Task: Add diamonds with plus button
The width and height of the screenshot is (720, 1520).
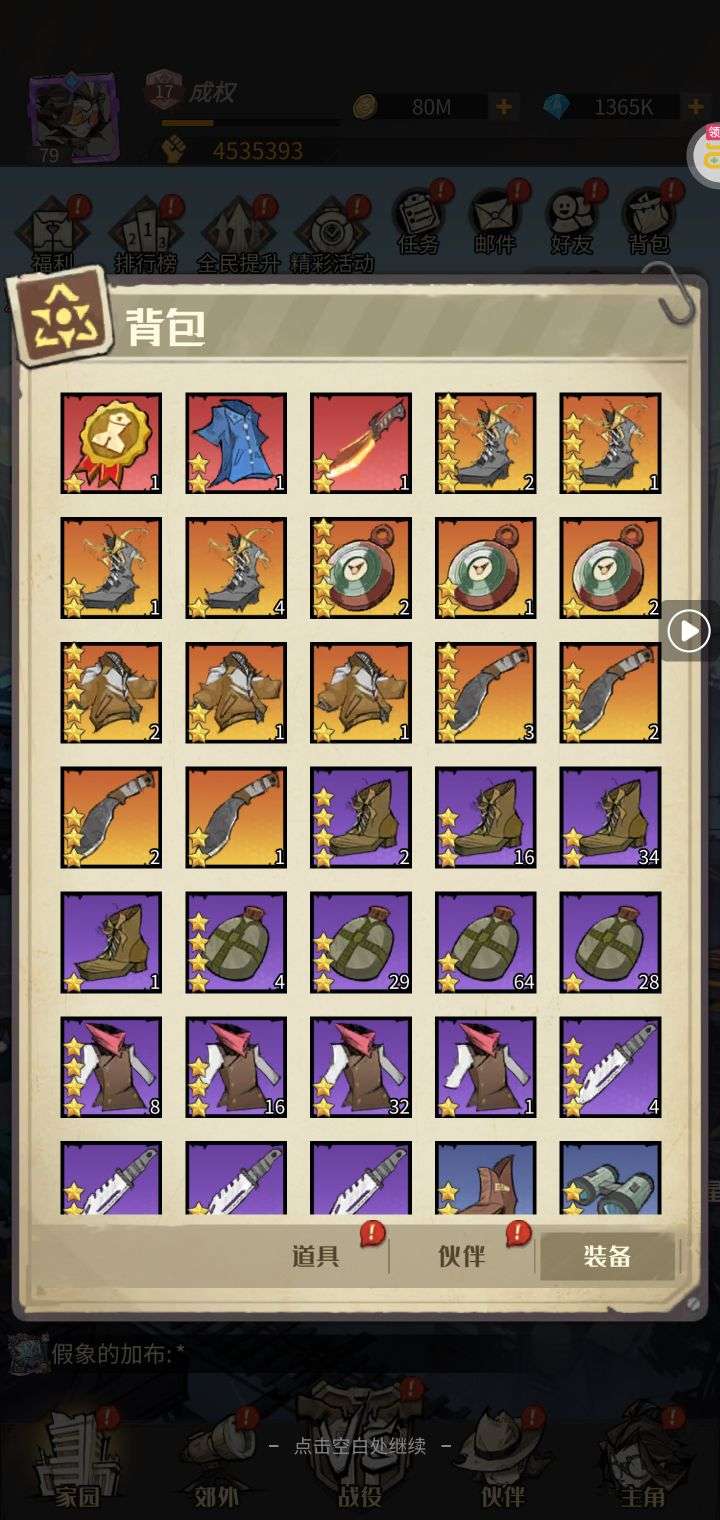Action: tap(696, 107)
